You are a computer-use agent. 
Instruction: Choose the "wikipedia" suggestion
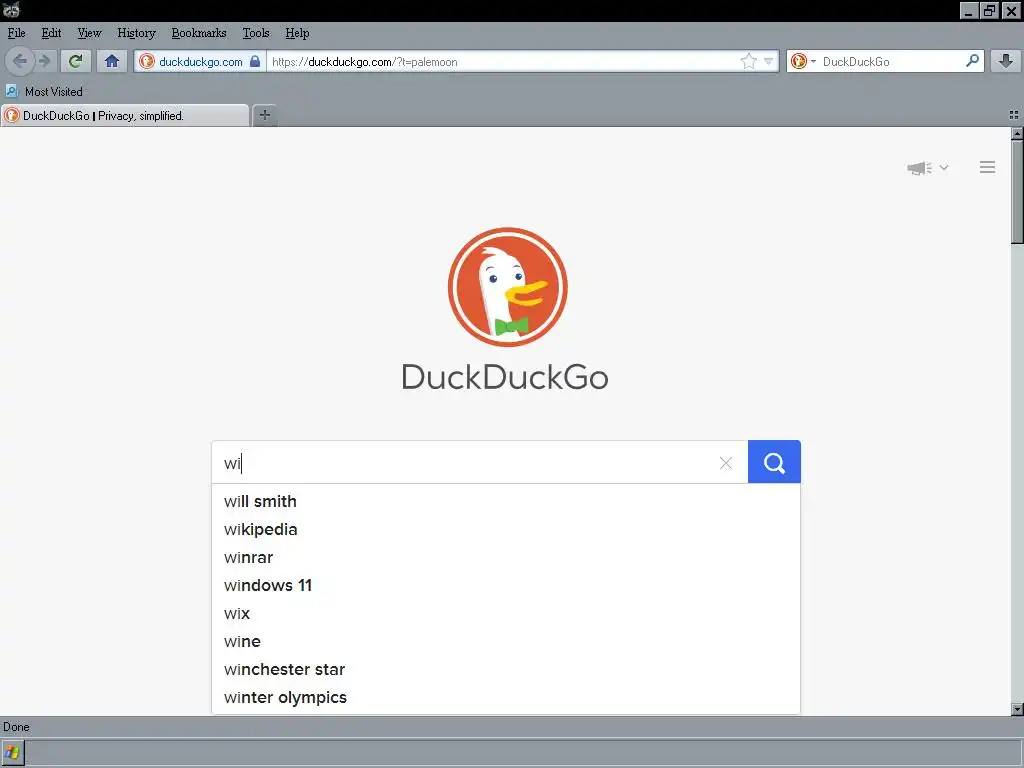(x=506, y=530)
